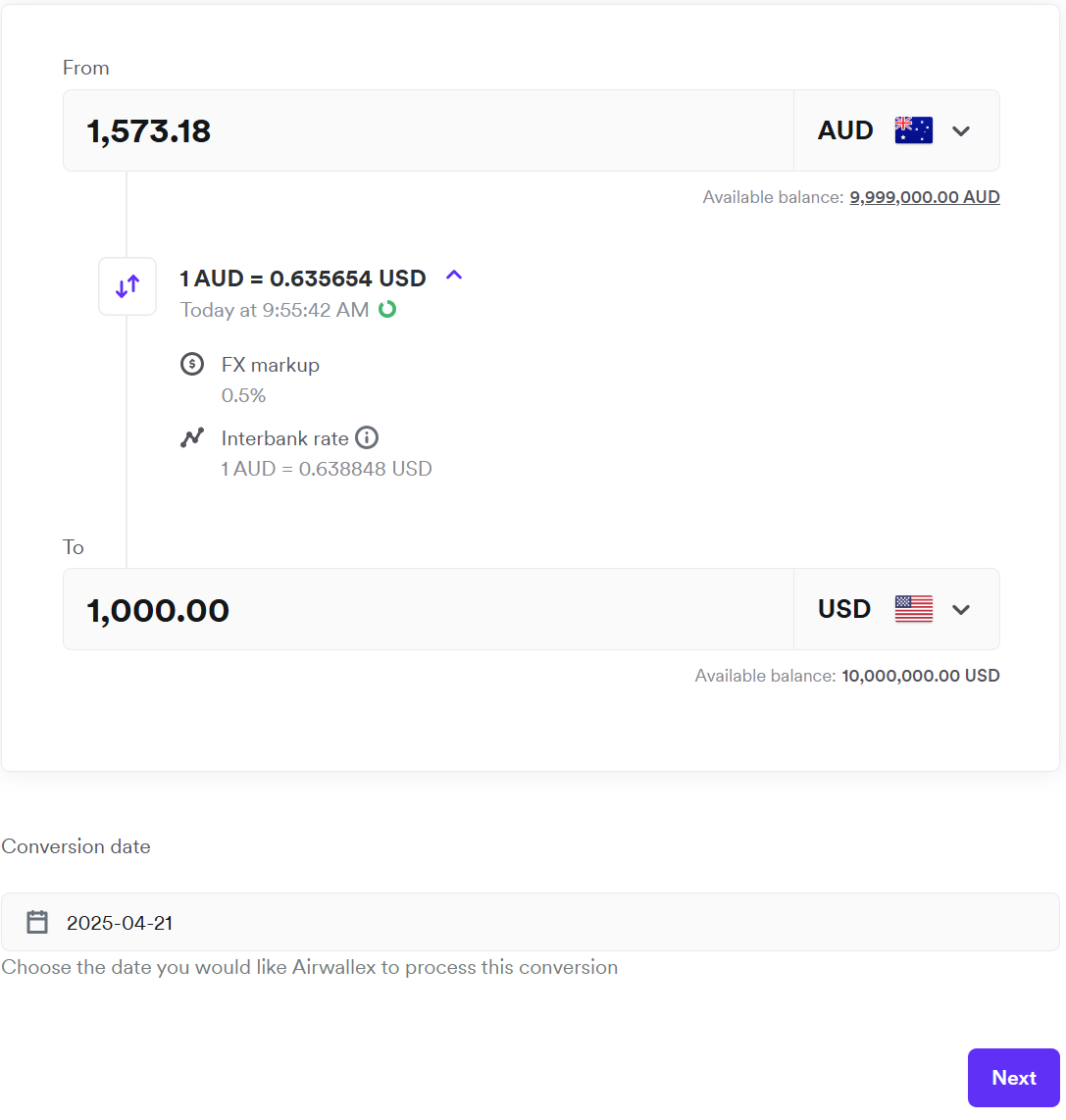Collapse the exchange rate details chevron
The image size is (1066, 1120).
tap(454, 276)
